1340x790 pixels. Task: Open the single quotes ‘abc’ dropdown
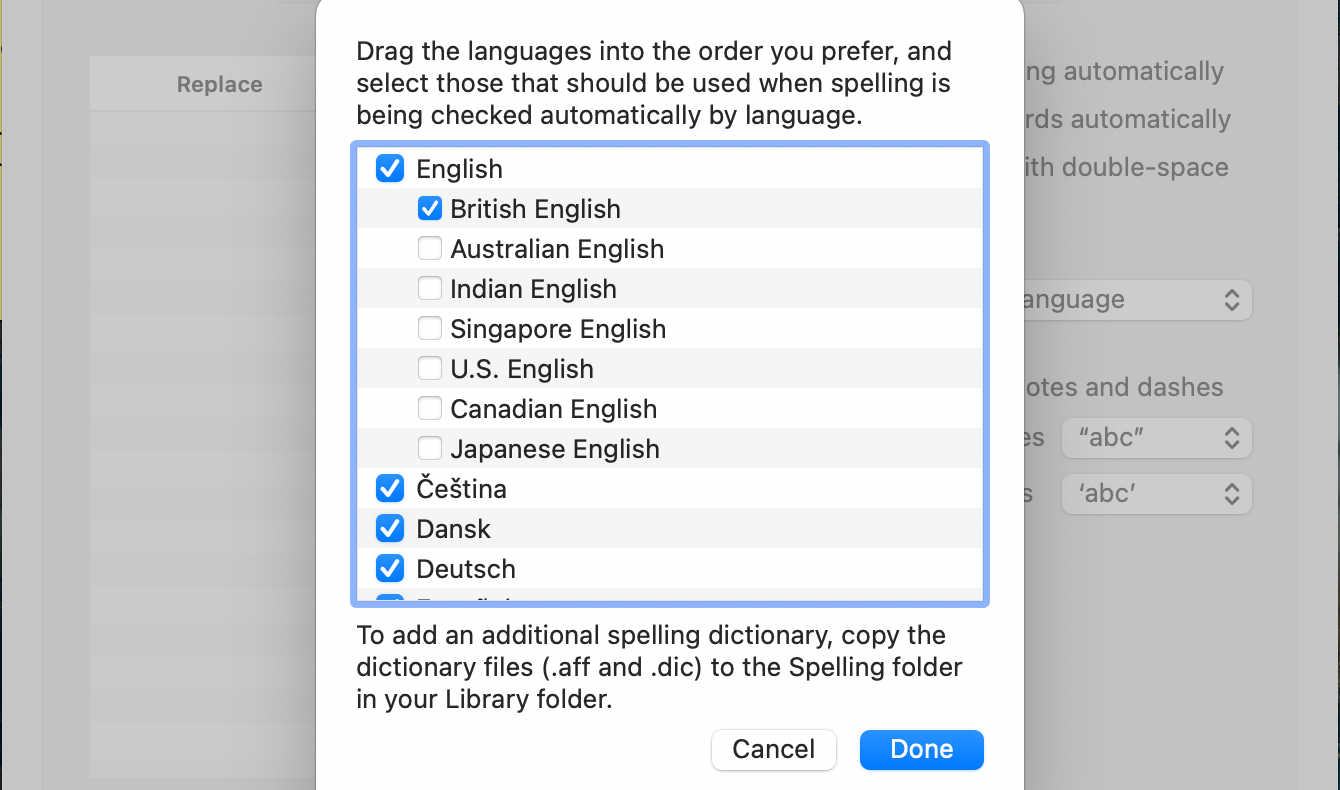[x=1156, y=493]
